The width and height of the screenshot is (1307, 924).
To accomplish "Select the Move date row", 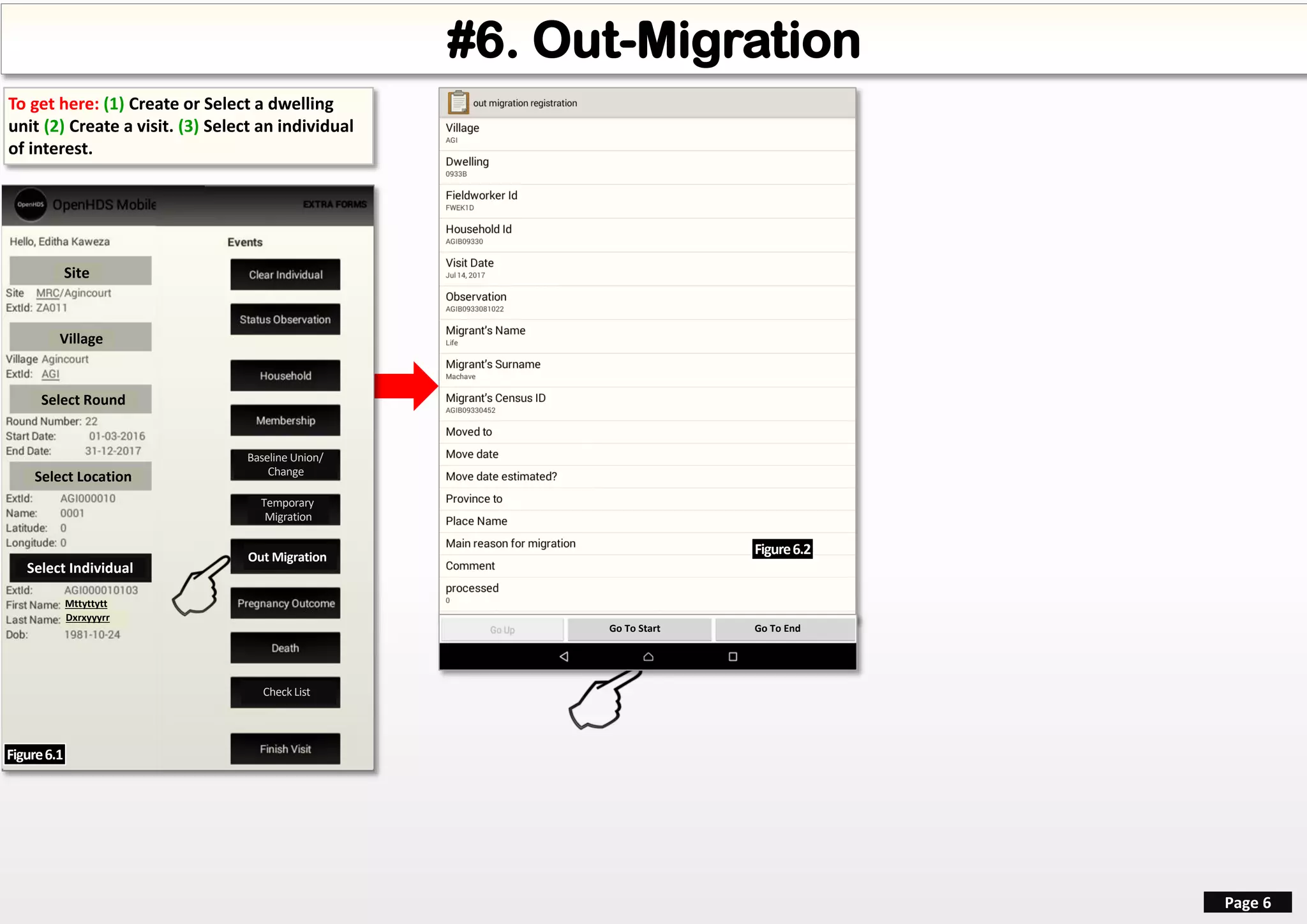I will click(x=647, y=454).
